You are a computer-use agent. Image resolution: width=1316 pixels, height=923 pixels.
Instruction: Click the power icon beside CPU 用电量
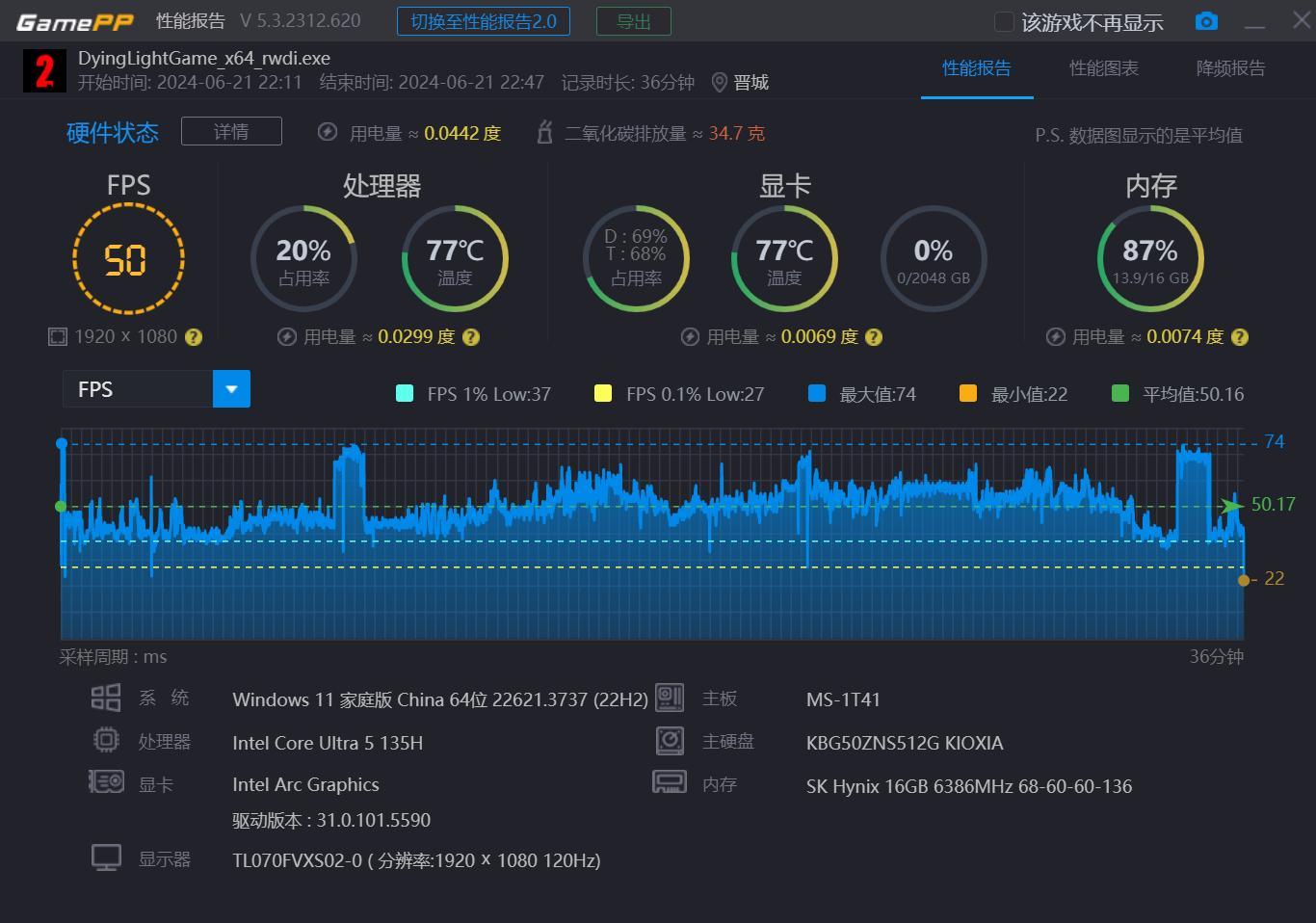pos(286,337)
